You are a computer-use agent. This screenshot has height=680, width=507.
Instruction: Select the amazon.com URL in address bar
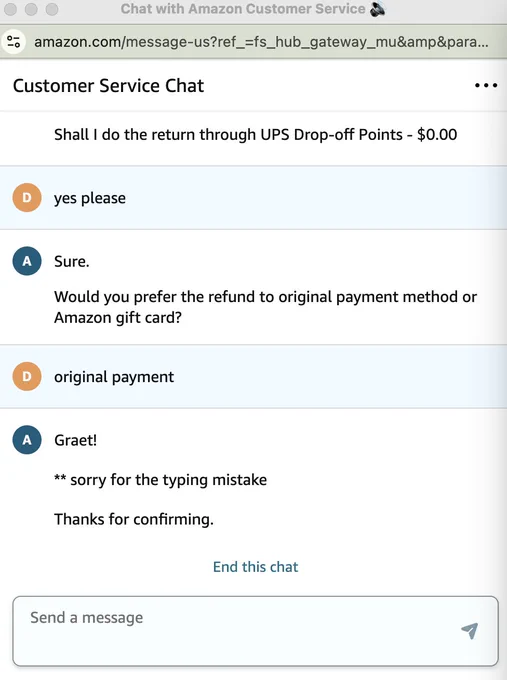point(261,42)
